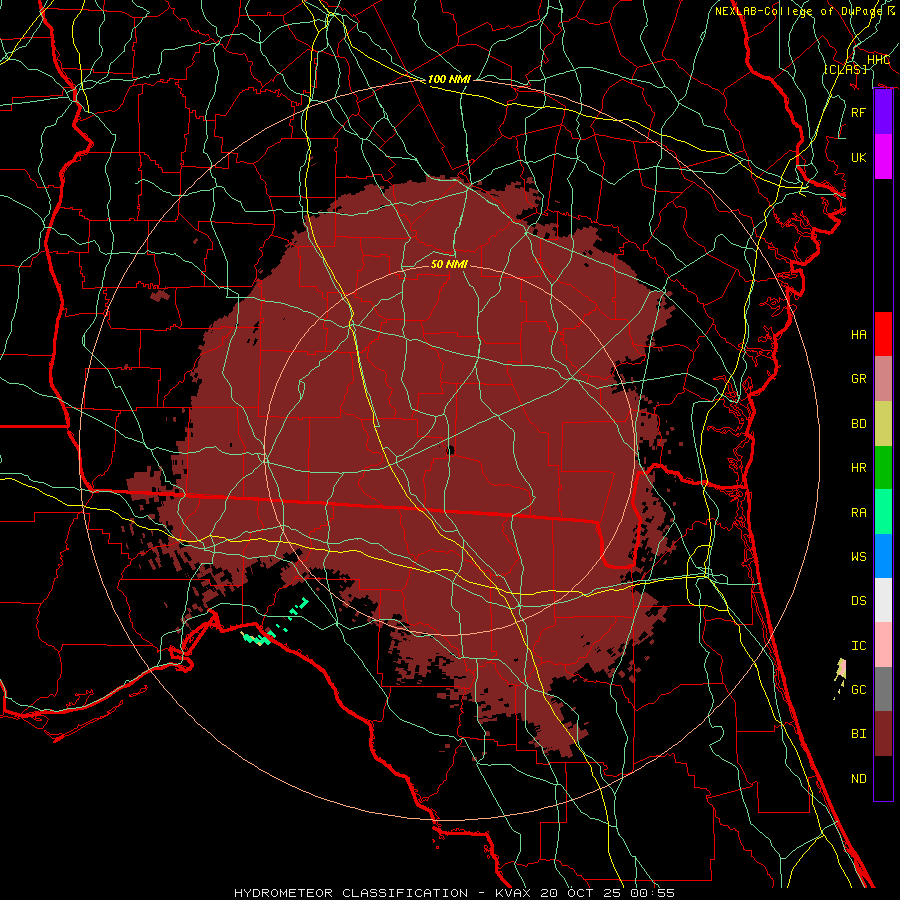The width and height of the screenshot is (900, 900).
Task: Click the red HA legend color swatch
Action: 883,334
